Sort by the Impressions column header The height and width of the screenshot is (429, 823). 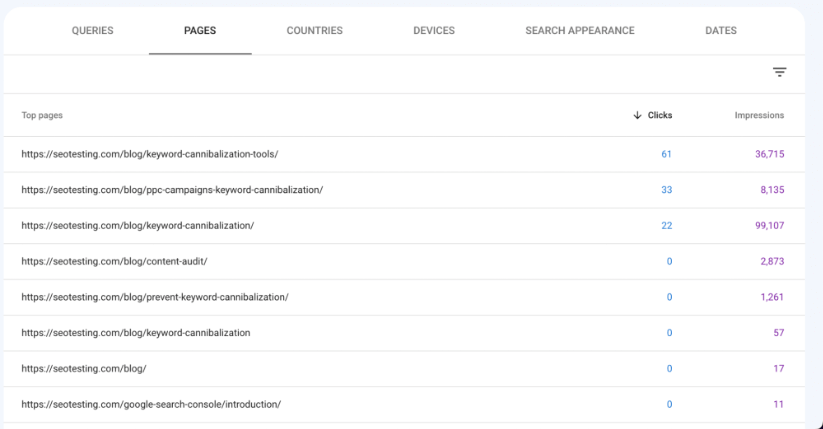(759, 115)
